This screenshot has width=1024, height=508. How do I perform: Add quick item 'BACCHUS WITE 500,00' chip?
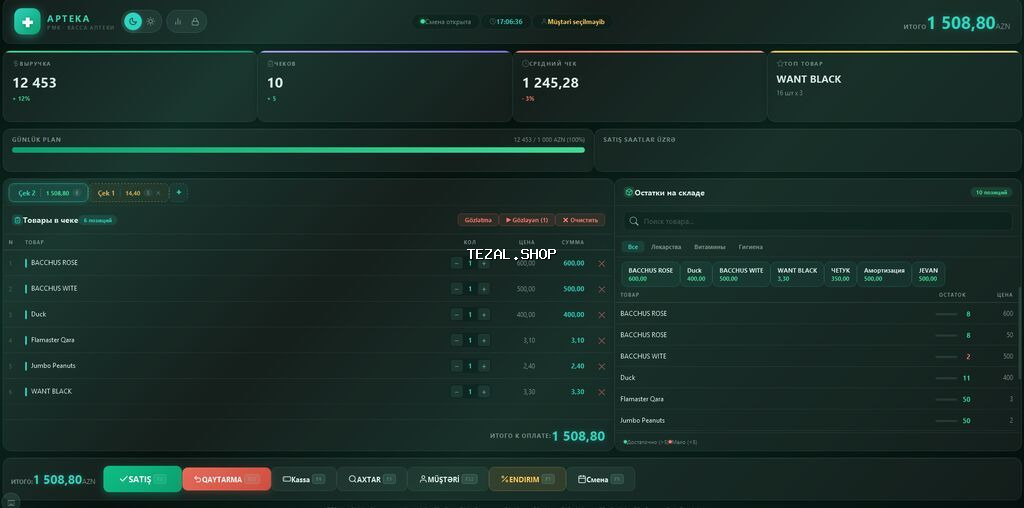click(741, 274)
